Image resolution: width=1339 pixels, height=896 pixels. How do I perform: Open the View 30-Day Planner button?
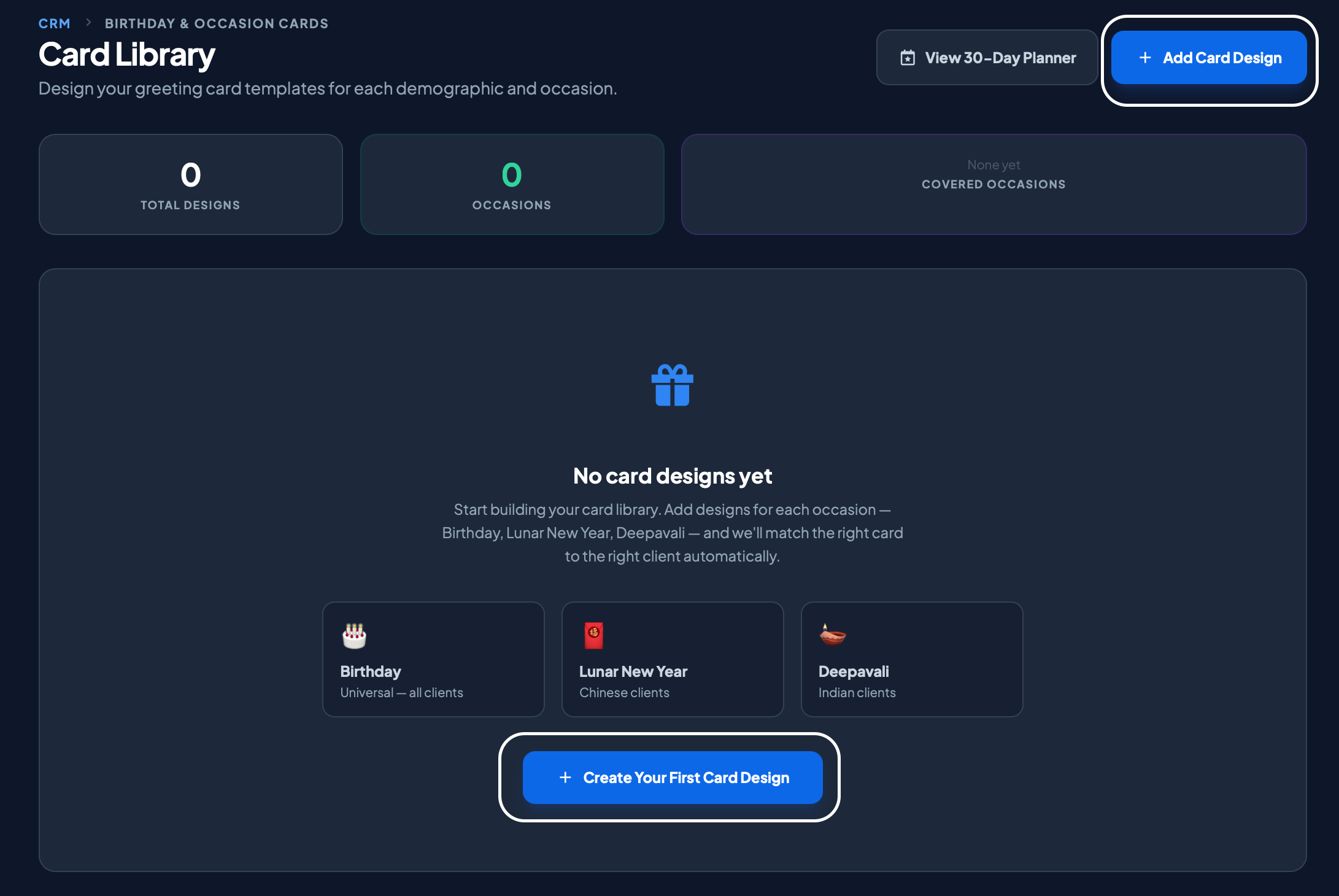(987, 58)
